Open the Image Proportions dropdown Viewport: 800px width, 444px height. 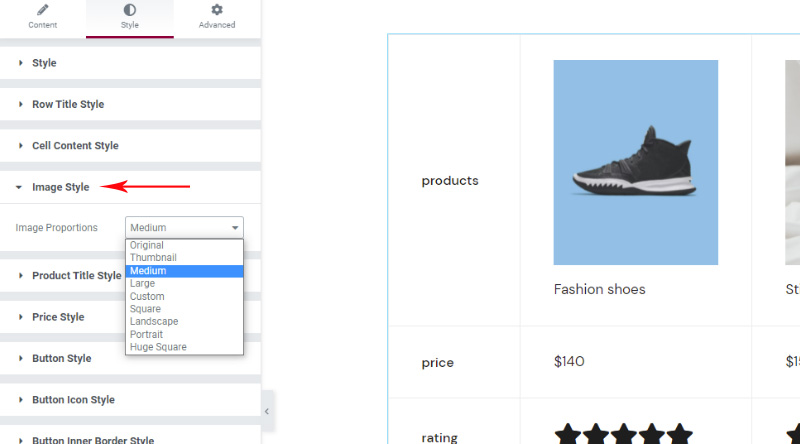(184, 228)
